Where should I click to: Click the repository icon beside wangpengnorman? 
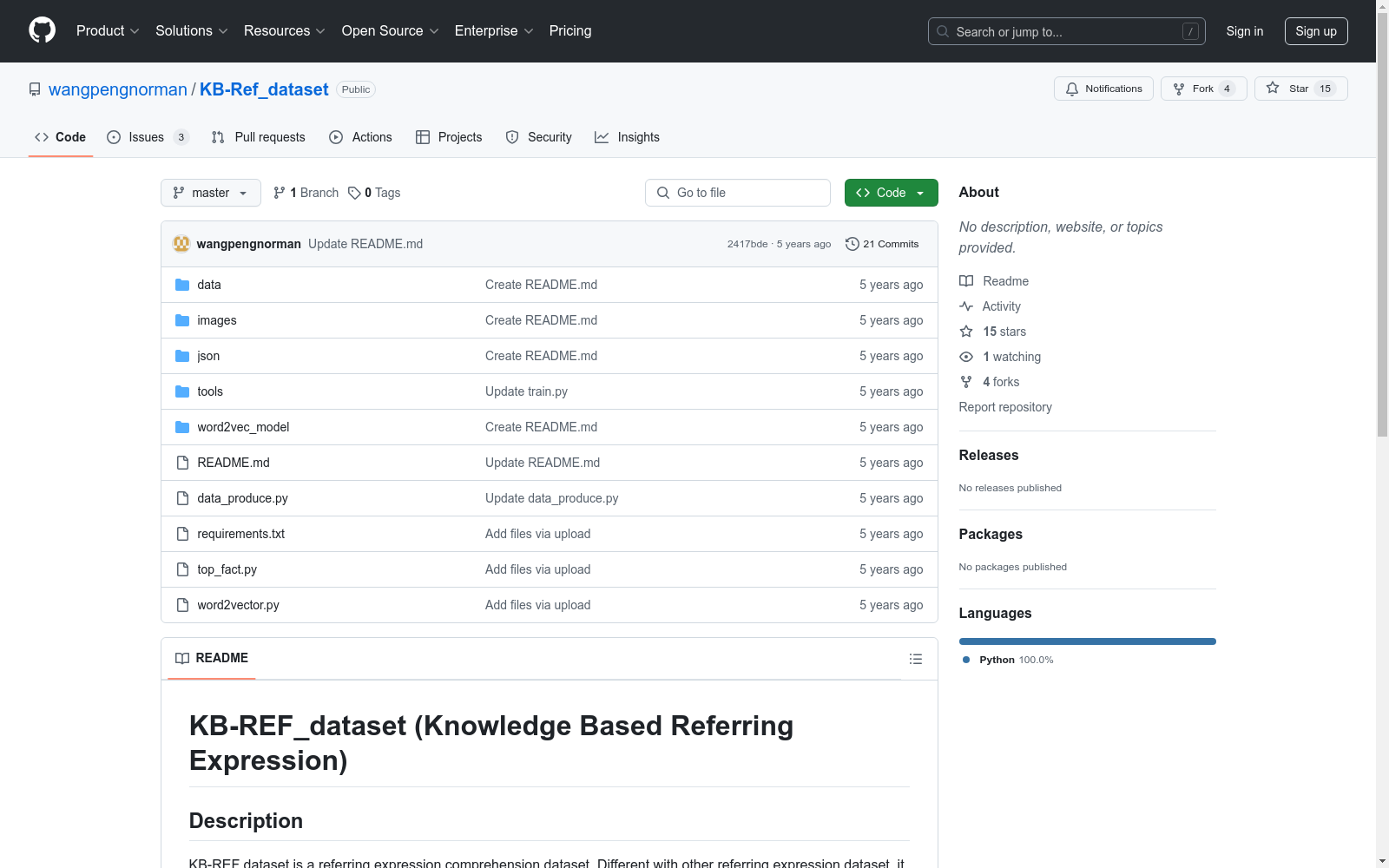coord(35,89)
